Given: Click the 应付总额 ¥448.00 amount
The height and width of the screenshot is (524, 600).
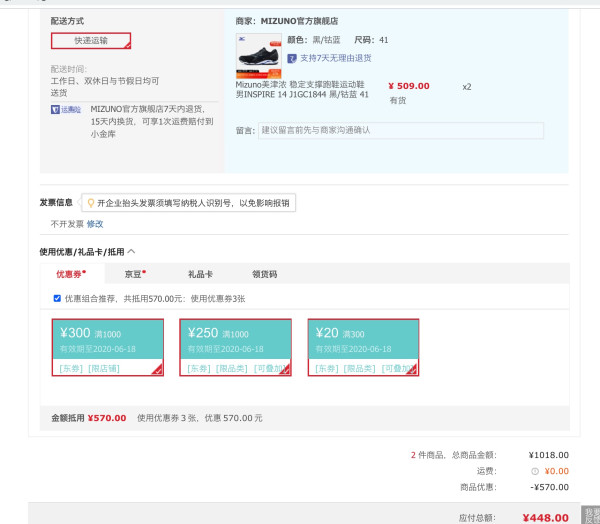Looking at the screenshot, I should point(546,518).
